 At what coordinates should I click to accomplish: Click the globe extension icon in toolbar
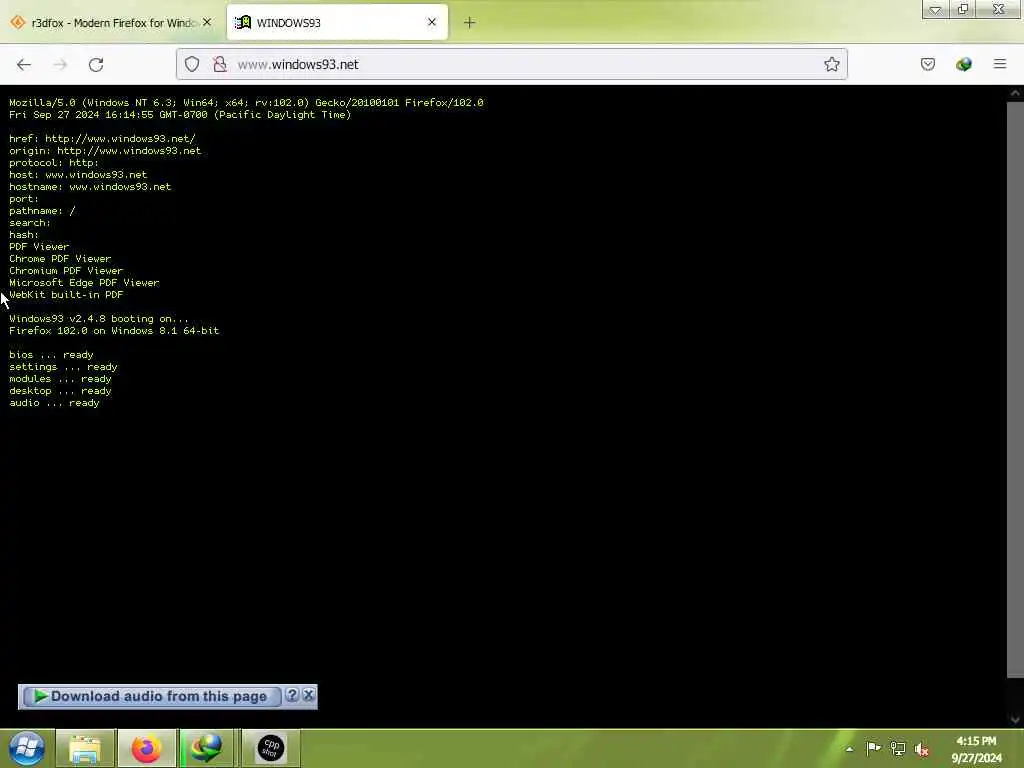tap(963, 64)
